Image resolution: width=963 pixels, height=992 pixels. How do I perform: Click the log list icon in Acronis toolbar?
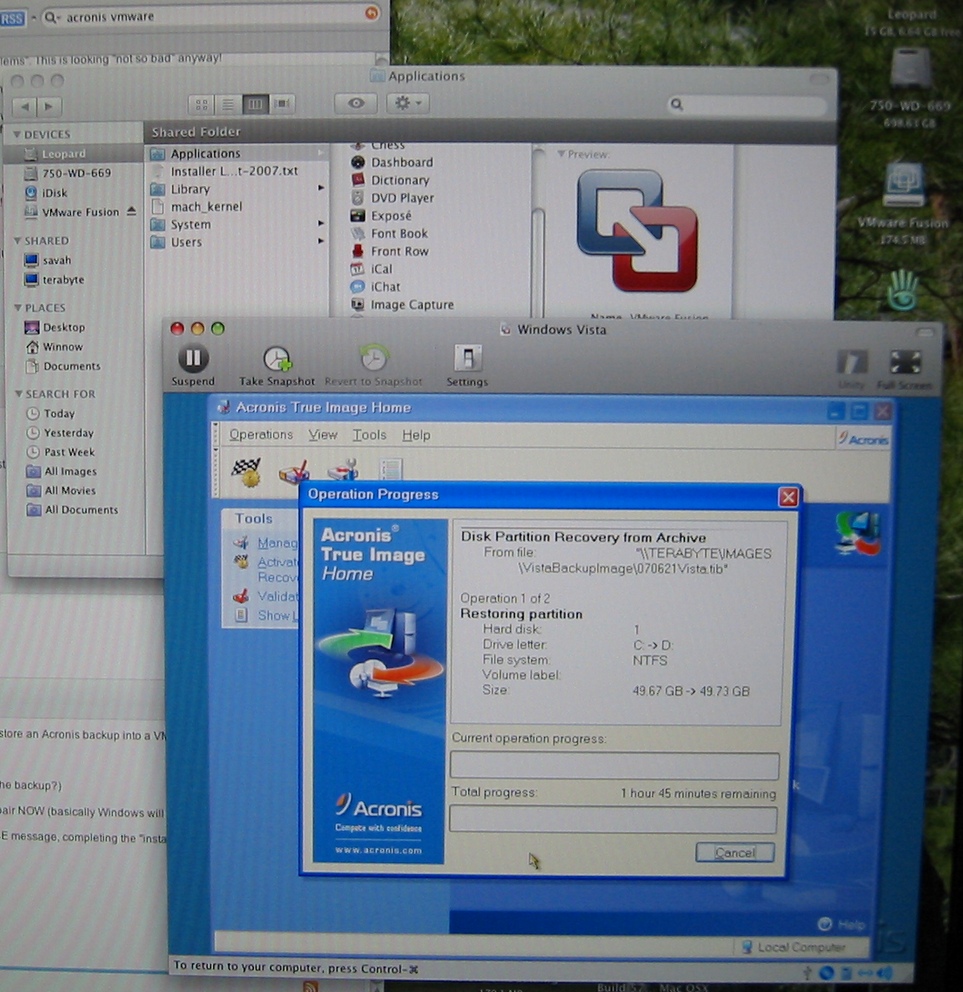click(x=390, y=469)
